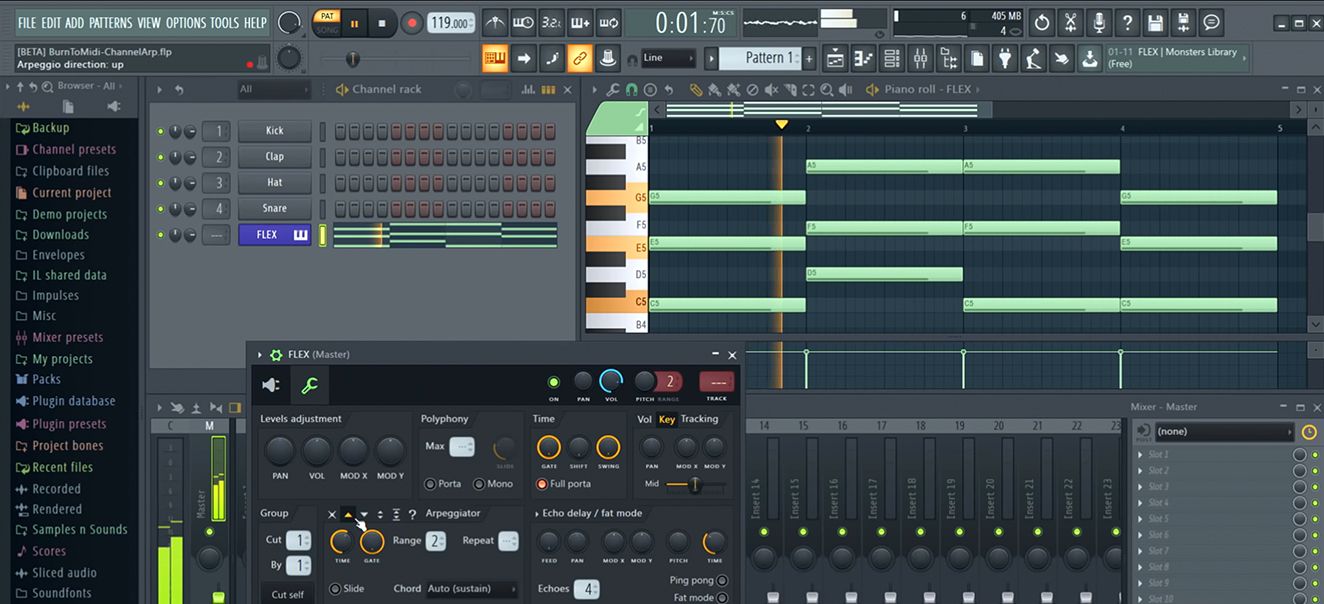
Task: Open the Playlist view icon
Action: (x=836, y=58)
